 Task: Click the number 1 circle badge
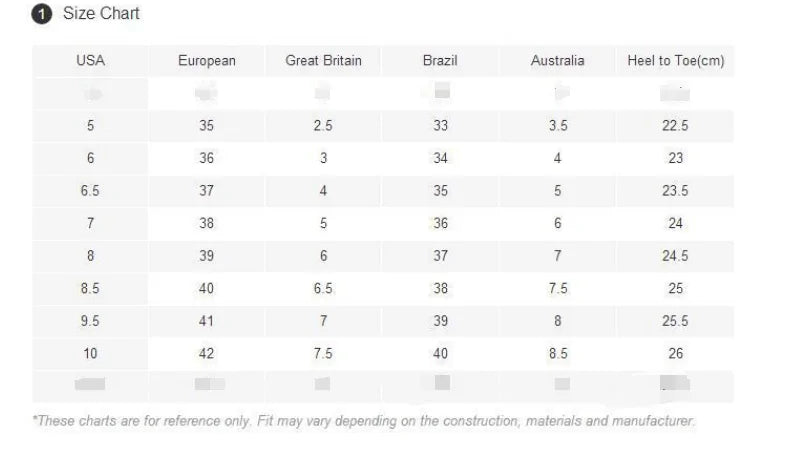pyautogui.click(x=41, y=14)
